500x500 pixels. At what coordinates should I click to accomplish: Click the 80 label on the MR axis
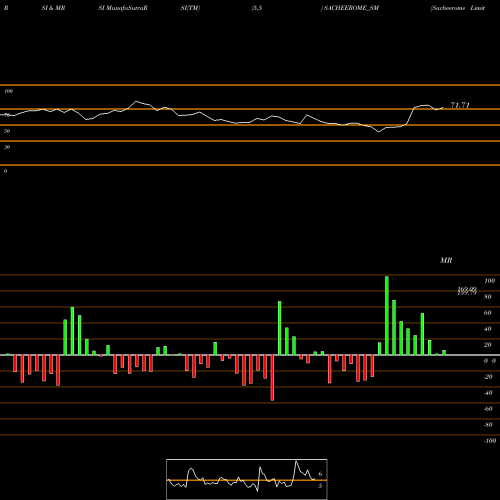[488, 297]
